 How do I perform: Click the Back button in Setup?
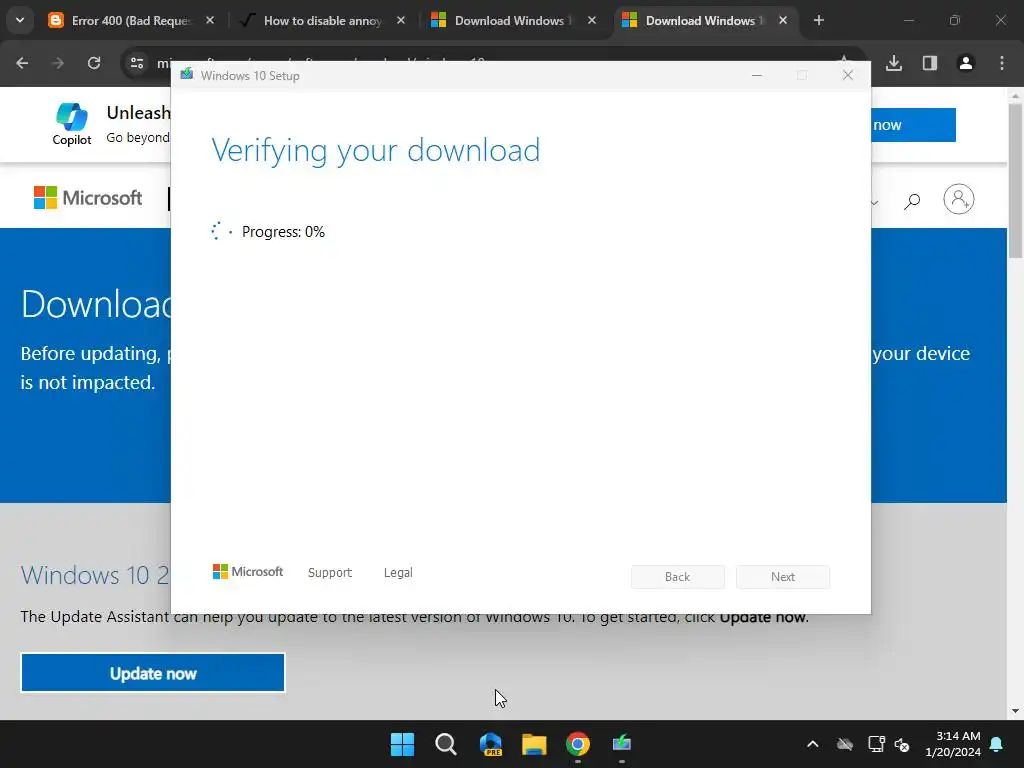click(x=678, y=577)
